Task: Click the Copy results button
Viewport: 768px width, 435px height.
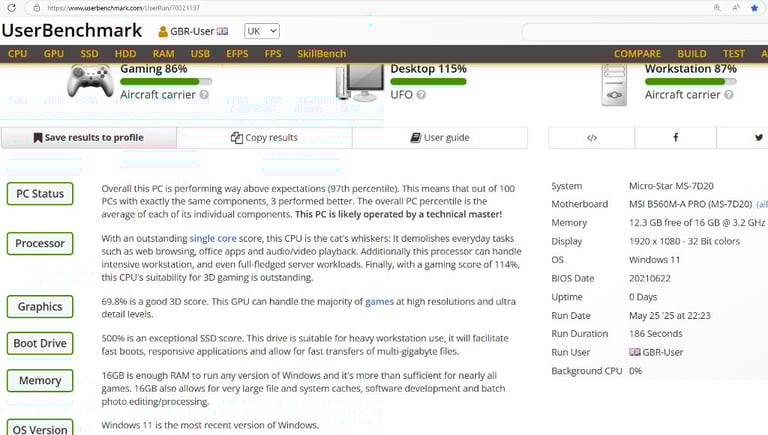Action: pos(264,138)
